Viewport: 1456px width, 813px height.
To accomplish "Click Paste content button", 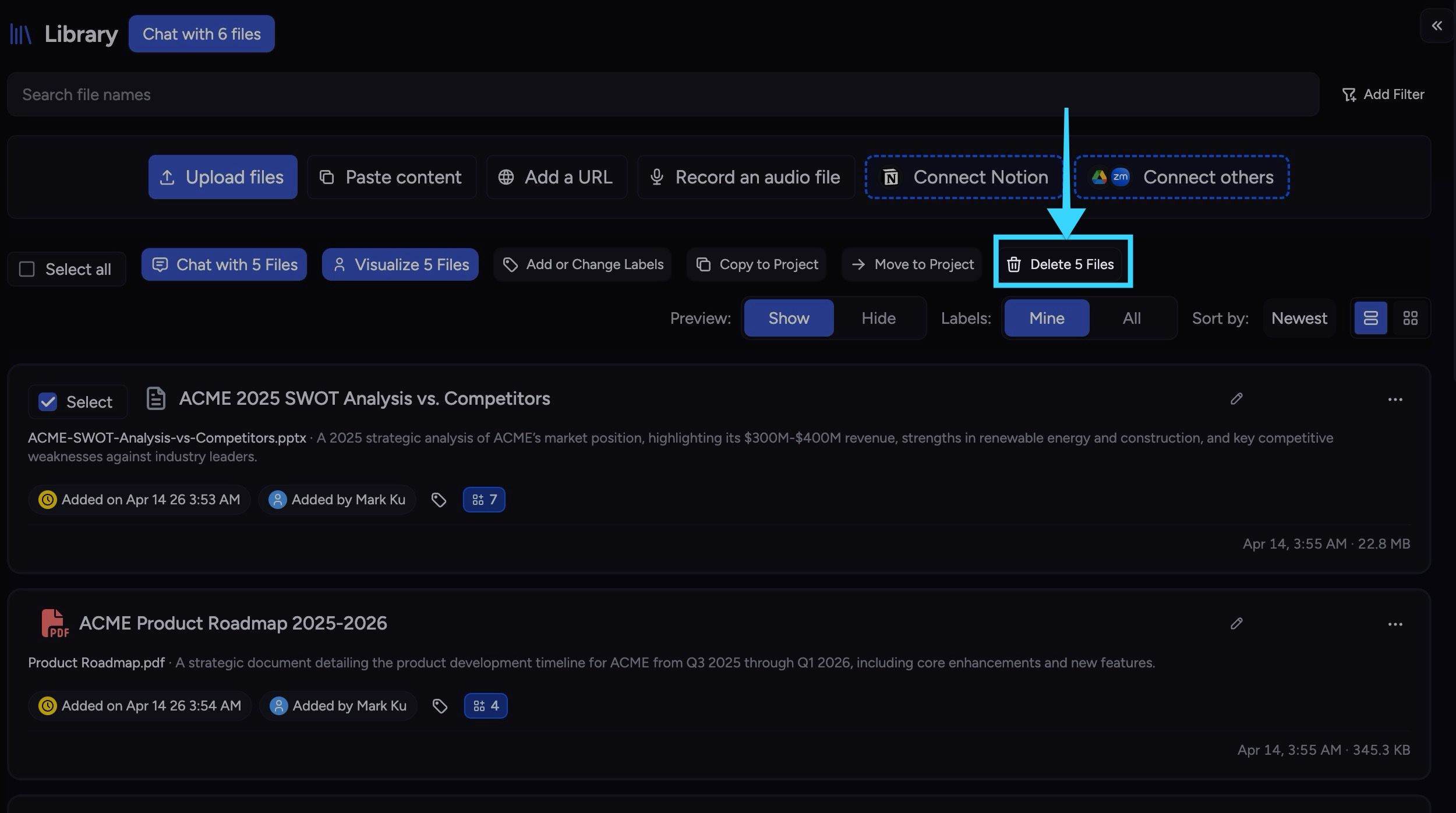I will 391,177.
